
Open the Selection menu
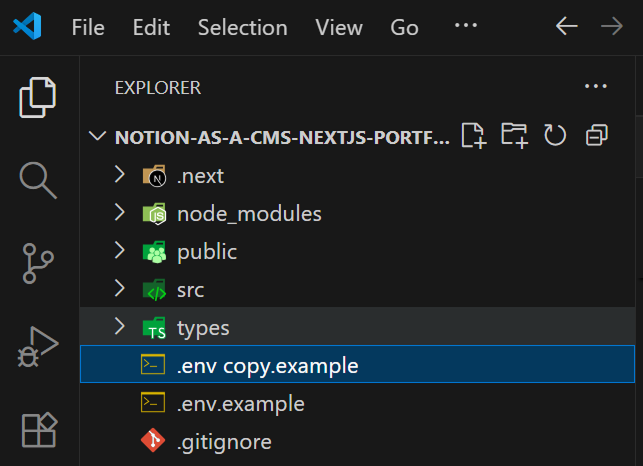pyautogui.click(x=244, y=27)
